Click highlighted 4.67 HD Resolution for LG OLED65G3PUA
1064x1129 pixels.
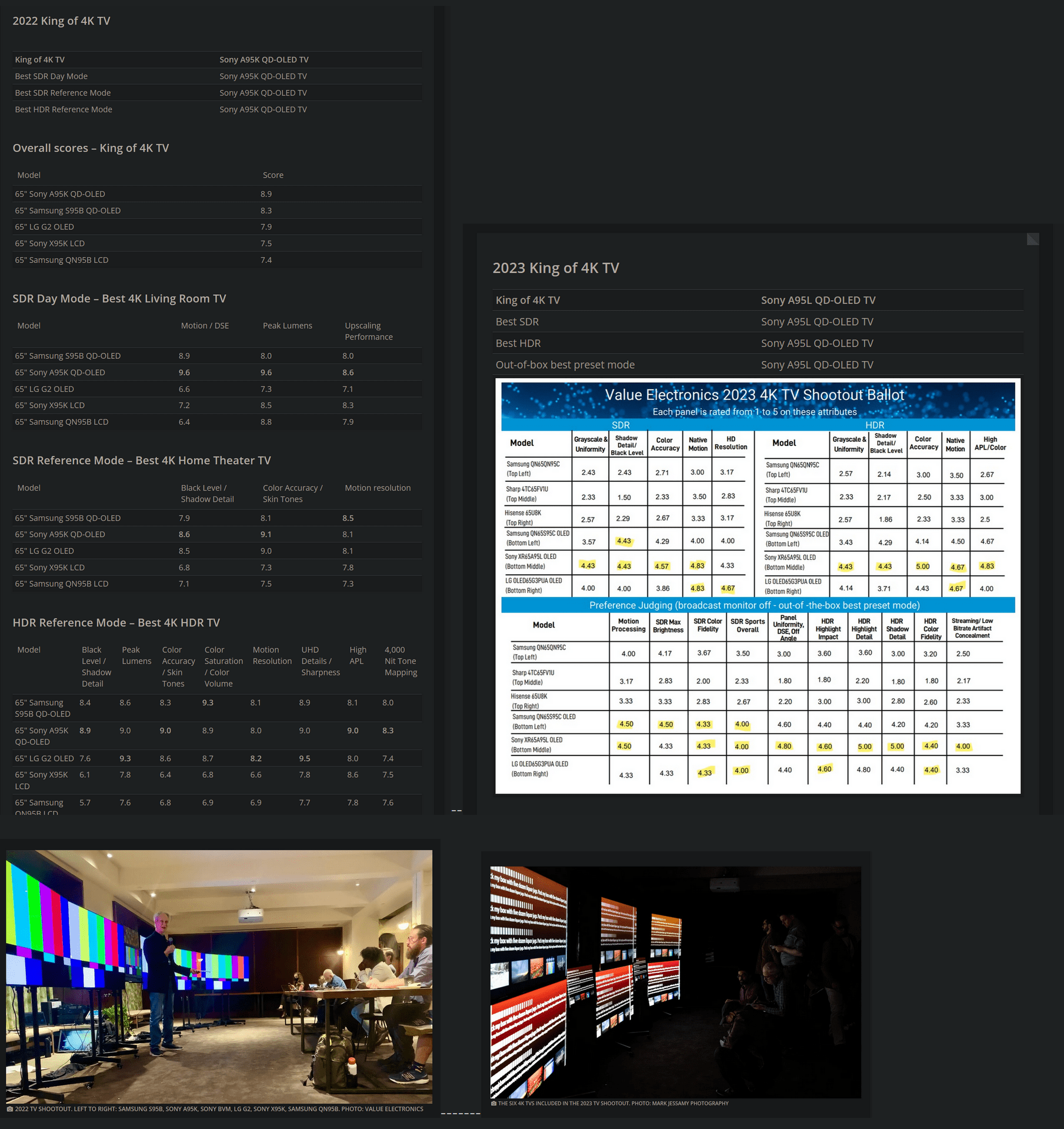(728, 588)
